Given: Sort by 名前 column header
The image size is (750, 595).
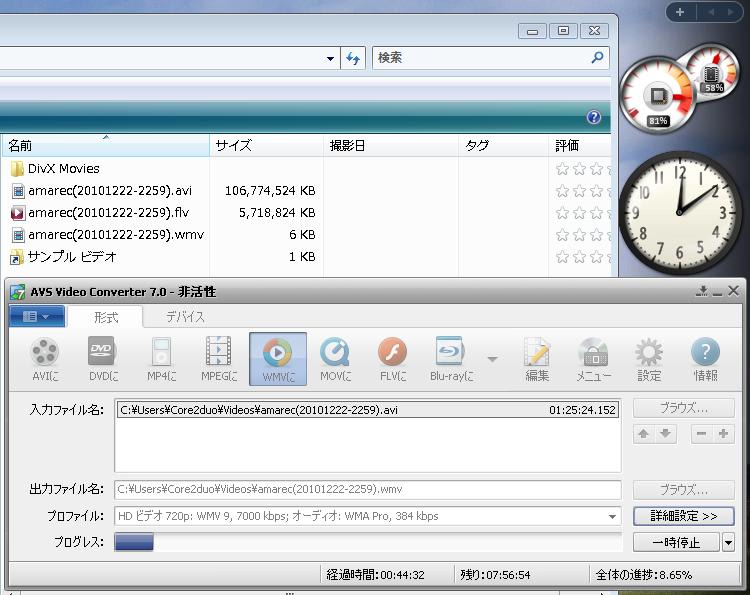Looking at the screenshot, I should pyautogui.click(x=106, y=145).
